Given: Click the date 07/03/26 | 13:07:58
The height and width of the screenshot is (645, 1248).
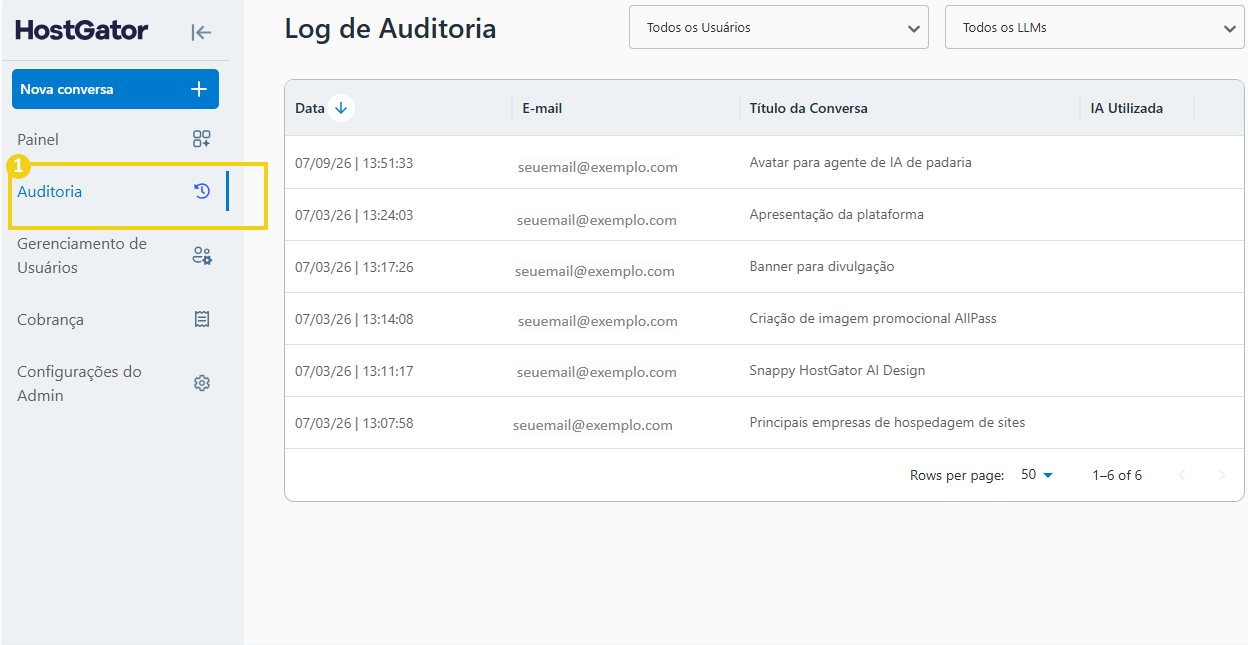Looking at the screenshot, I should pos(354,423).
